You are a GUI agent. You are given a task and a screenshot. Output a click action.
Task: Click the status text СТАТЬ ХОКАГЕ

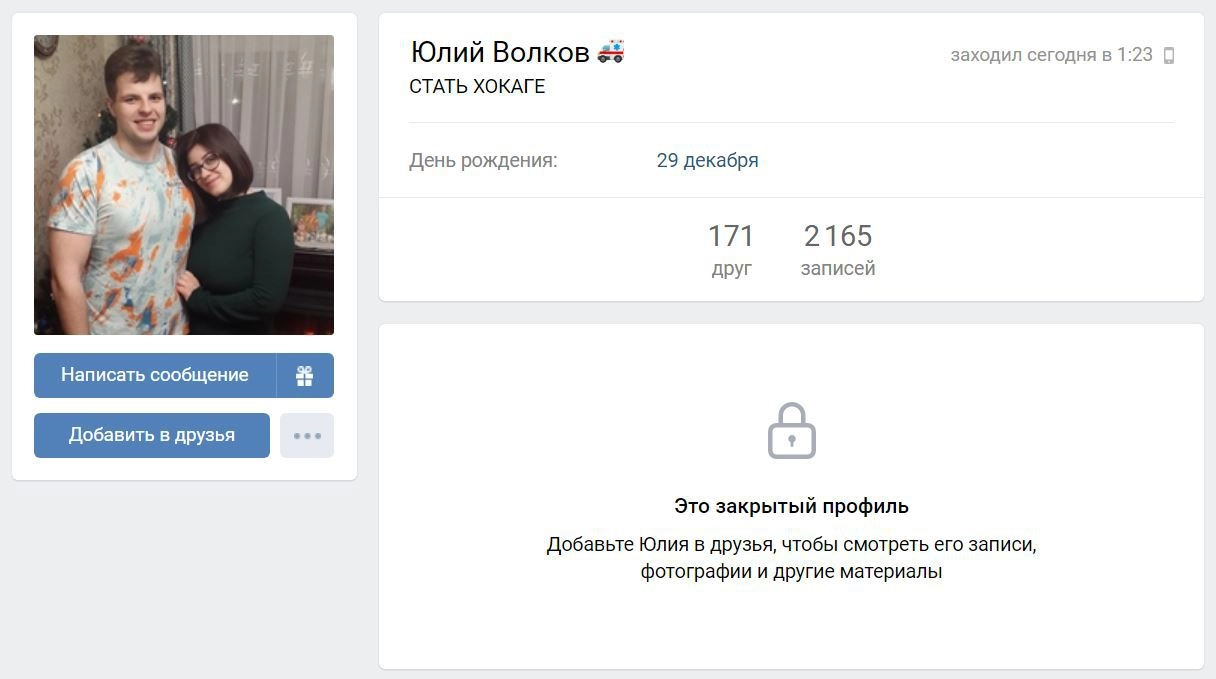pos(478,87)
